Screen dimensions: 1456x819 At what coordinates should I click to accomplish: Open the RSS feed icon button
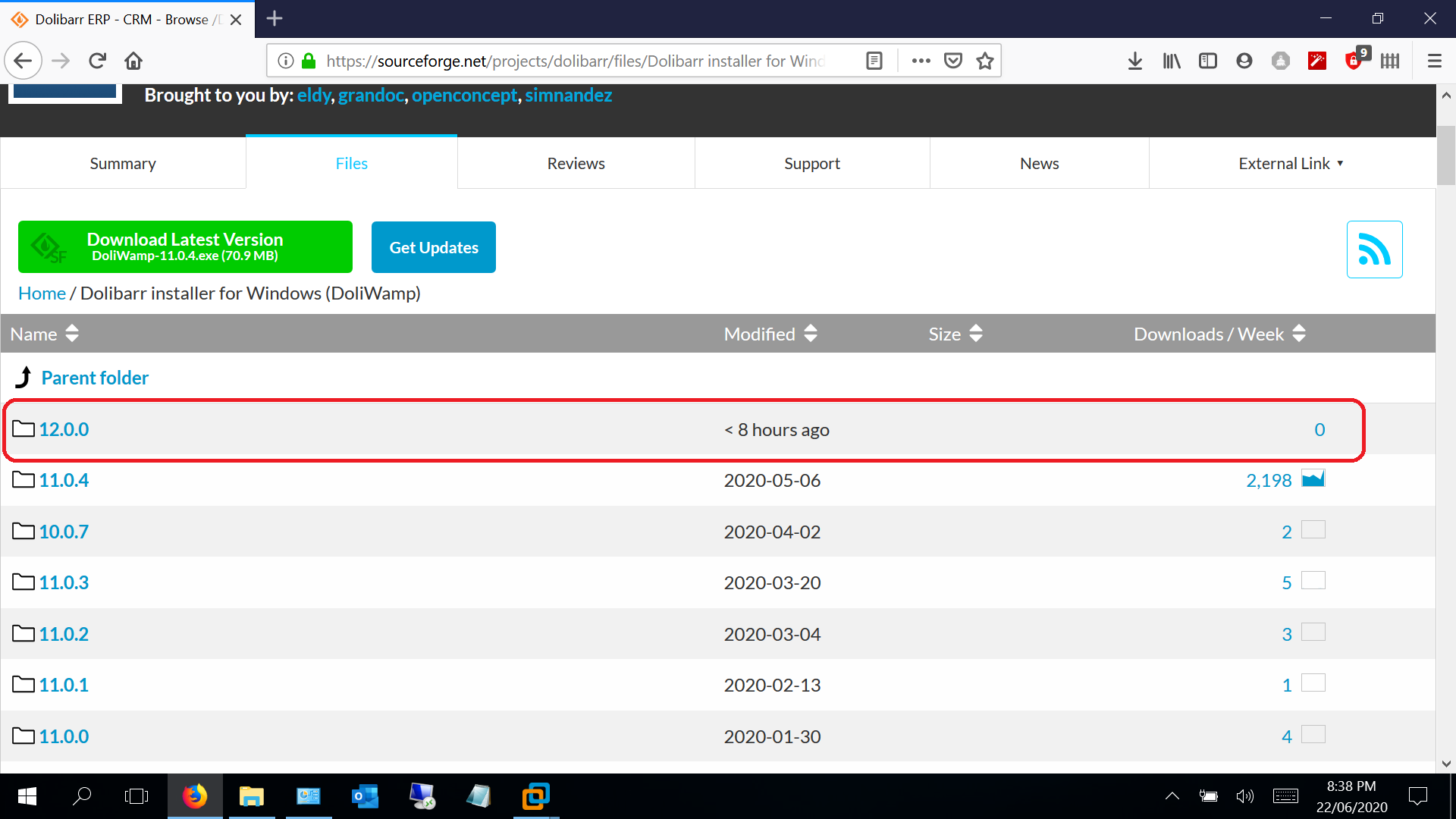pos(1374,249)
